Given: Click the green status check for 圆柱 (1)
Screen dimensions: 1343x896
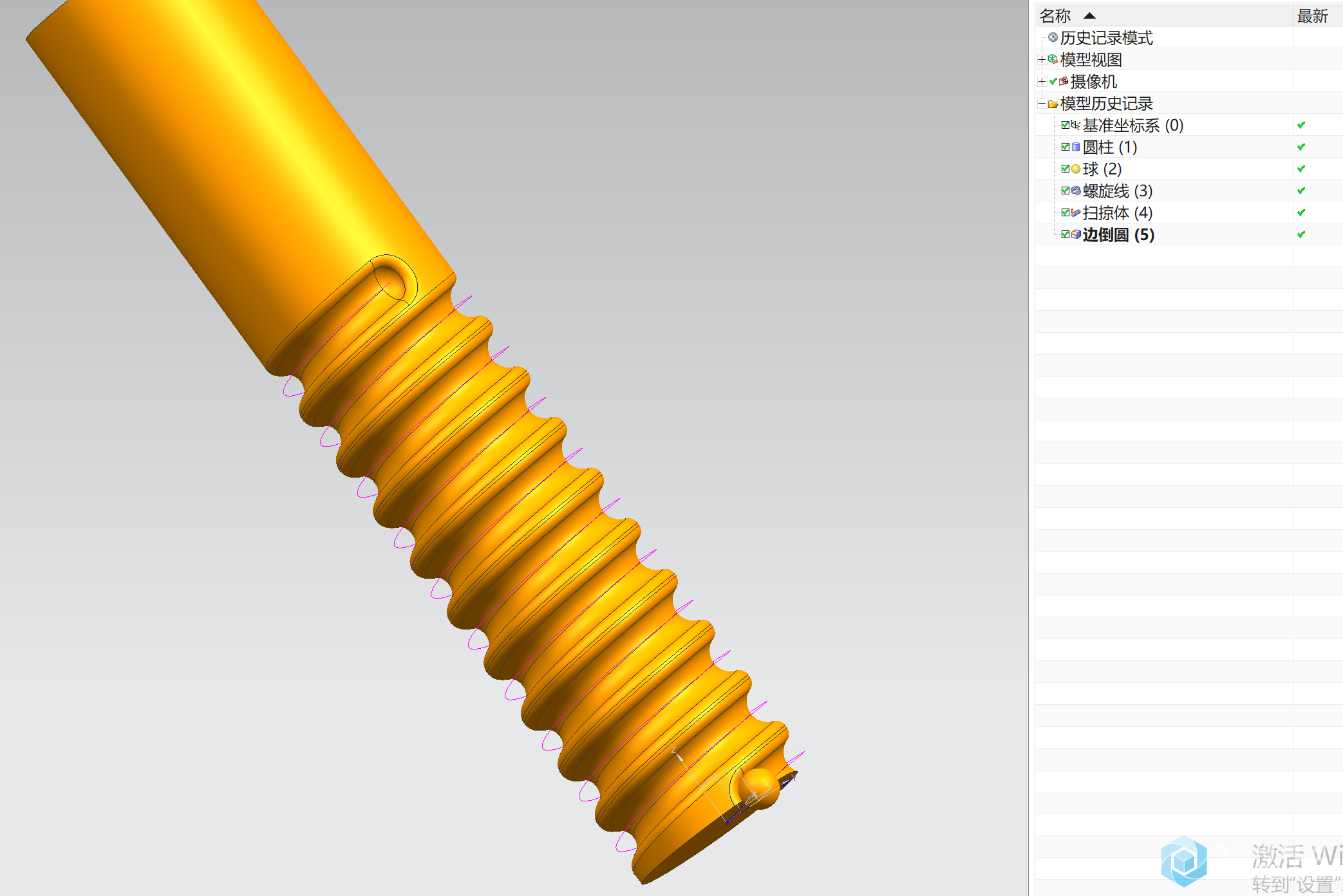Looking at the screenshot, I should [x=1301, y=147].
